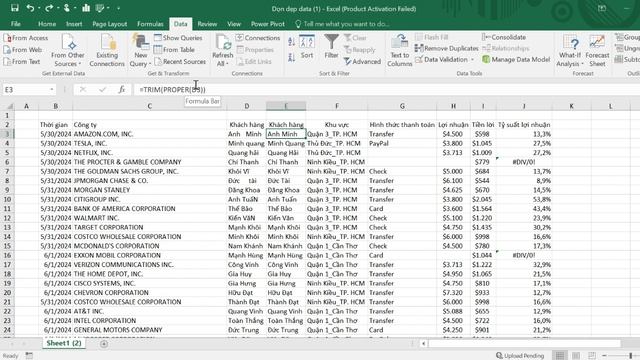640x360 pixels.
Task: Import data From Web
Action: tap(23, 50)
